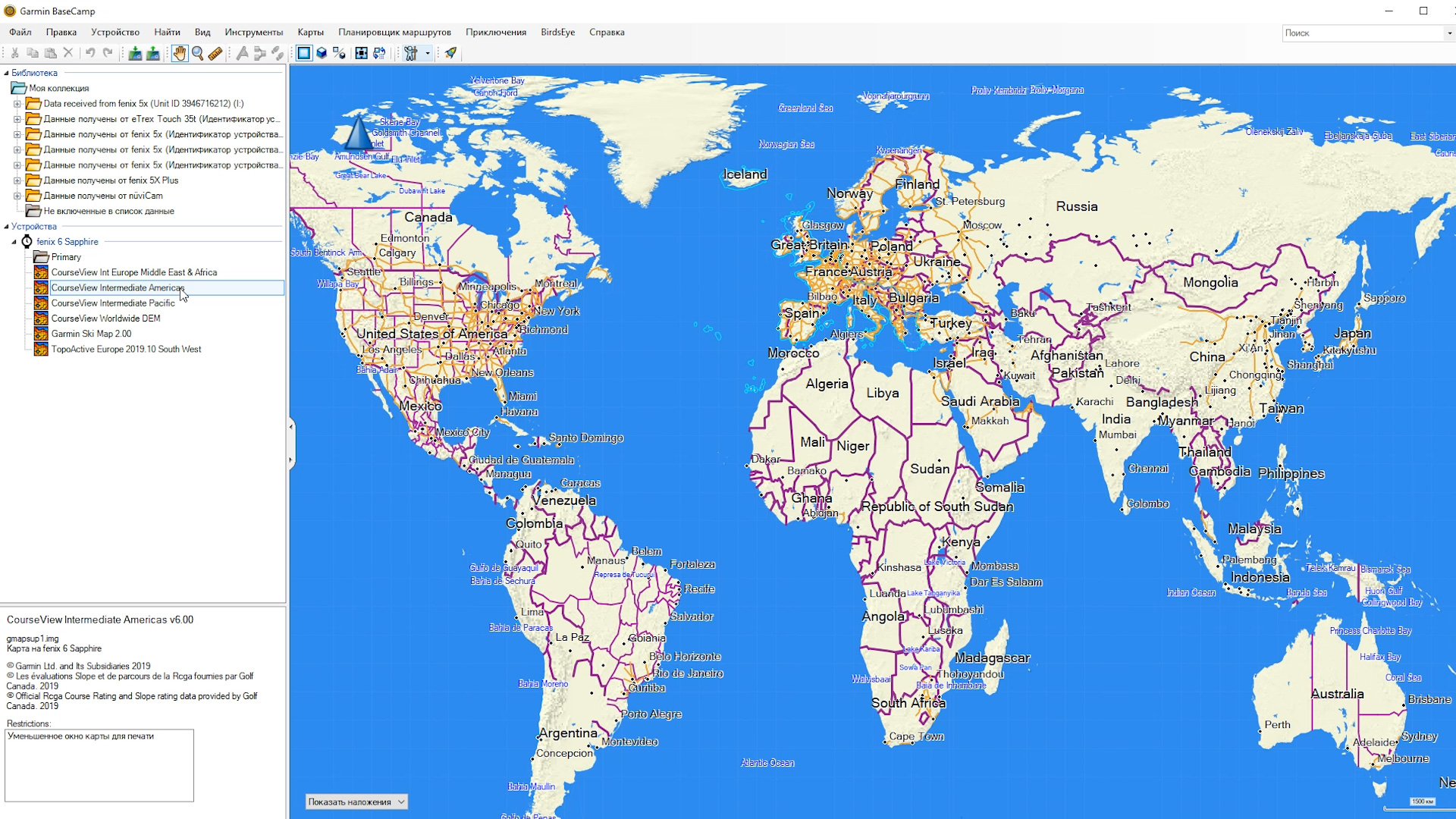The width and height of the screenshot is (1456, 819).
Task: Open the Карты menu
Action: [x=310, y=32]
